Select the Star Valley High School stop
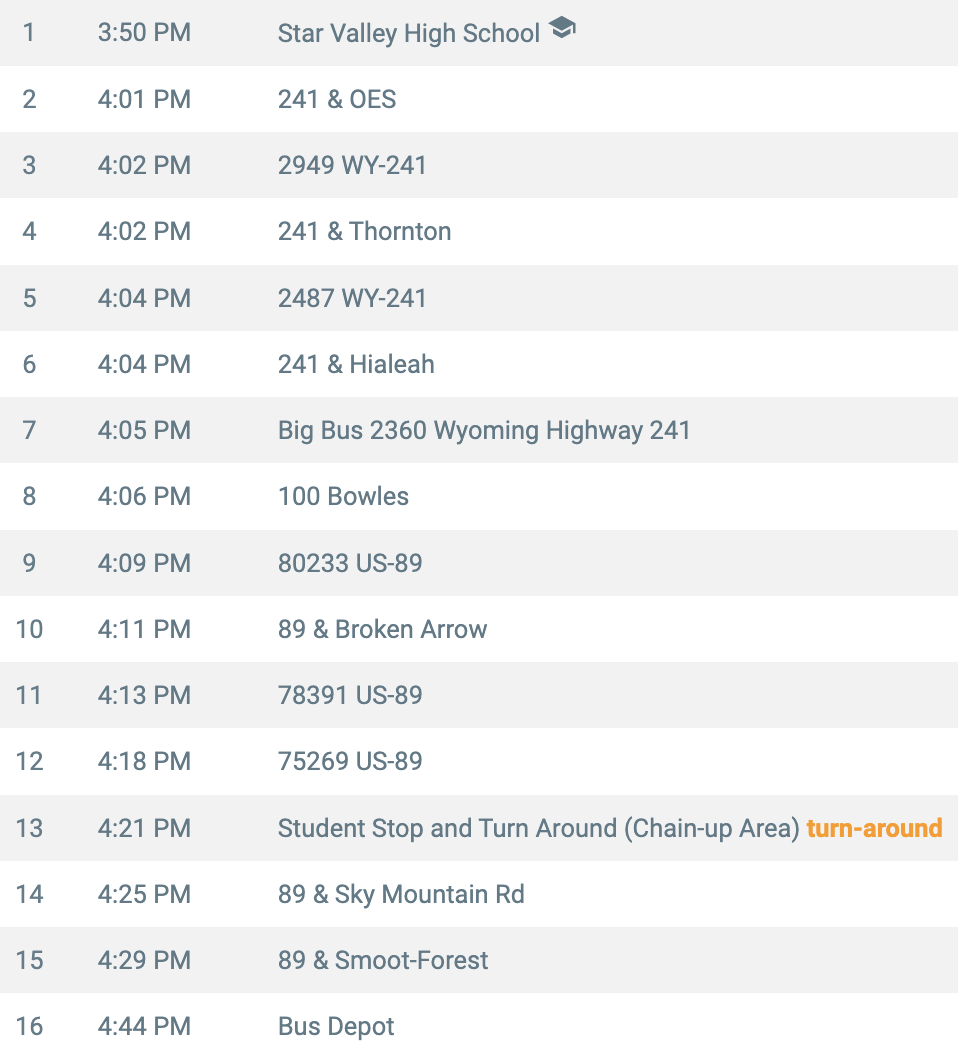The height and width of the screenshot is (1062, 958). pyautogui.click(x=409, y=33)
